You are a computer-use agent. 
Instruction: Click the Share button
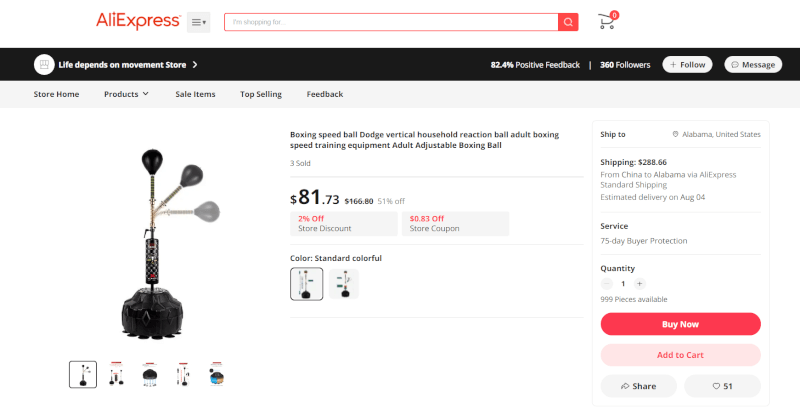638,386
